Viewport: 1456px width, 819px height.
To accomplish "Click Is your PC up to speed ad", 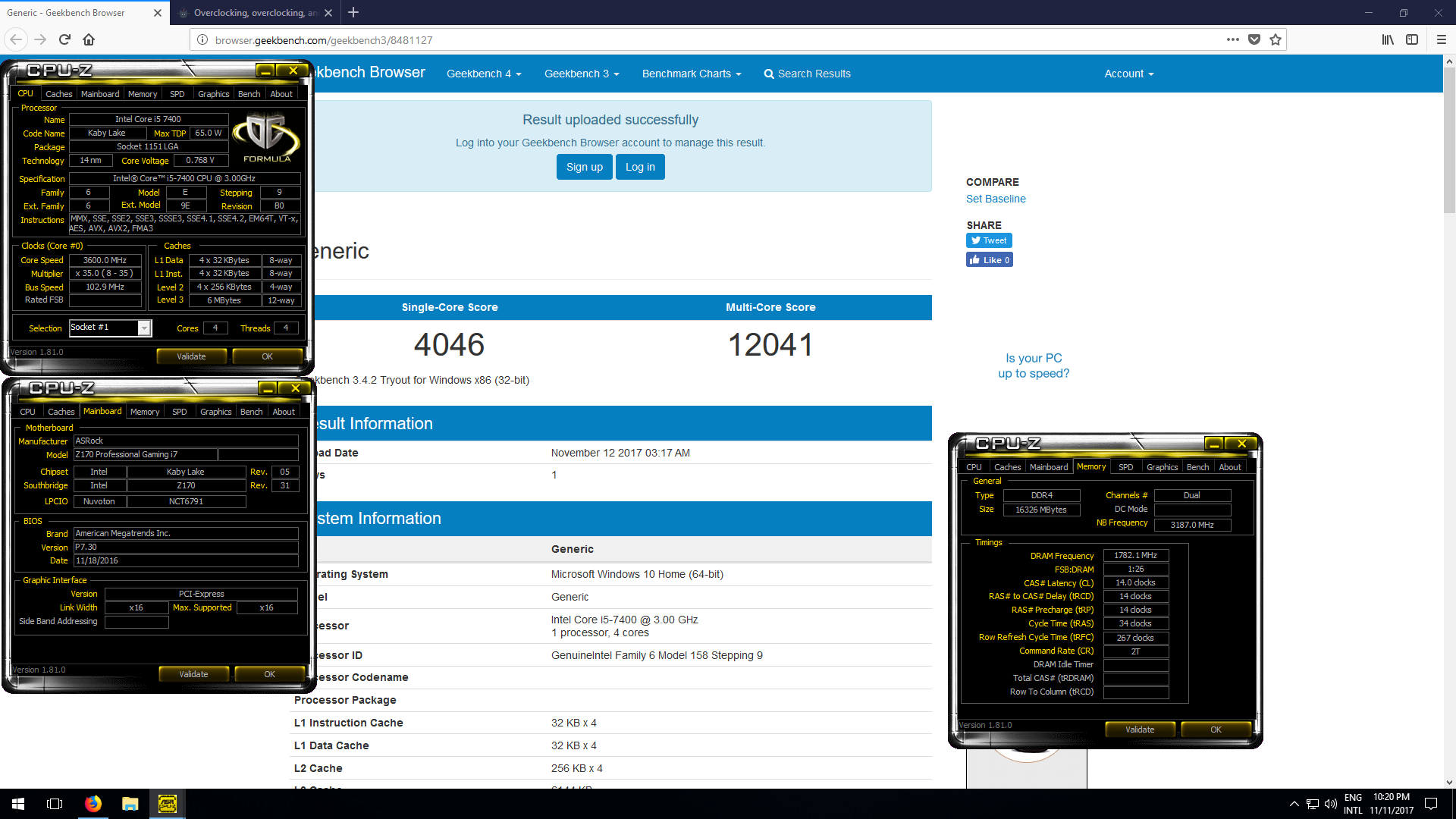I will click(1034, 366).
